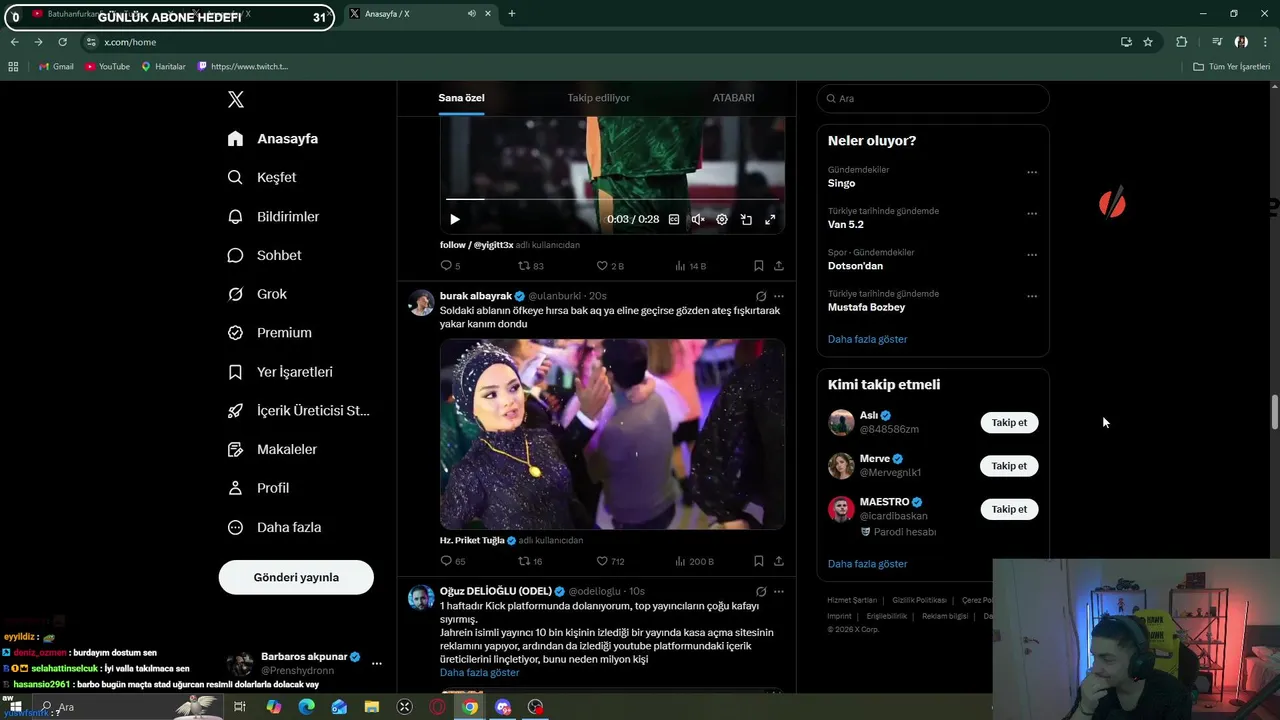Switch to the ATABARI tab
This screenshot has width=1280, height=720.
coord(733,98)
